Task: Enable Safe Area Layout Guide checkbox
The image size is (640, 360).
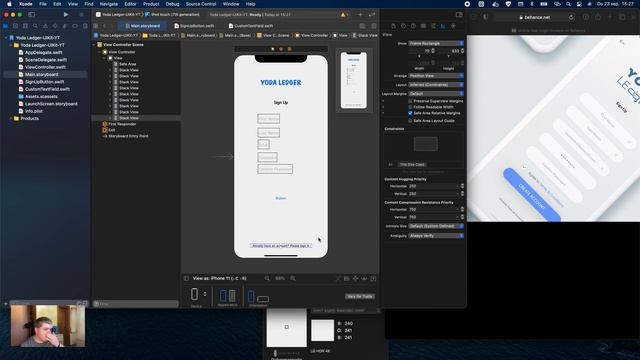Action: point(410,121)
